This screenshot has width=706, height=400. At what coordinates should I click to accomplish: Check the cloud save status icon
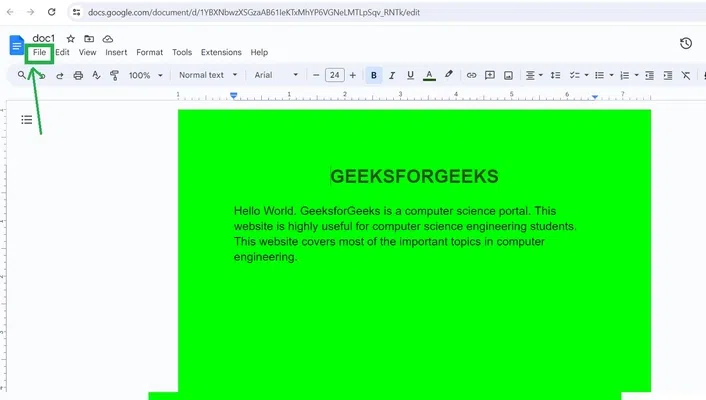[108, 39]
